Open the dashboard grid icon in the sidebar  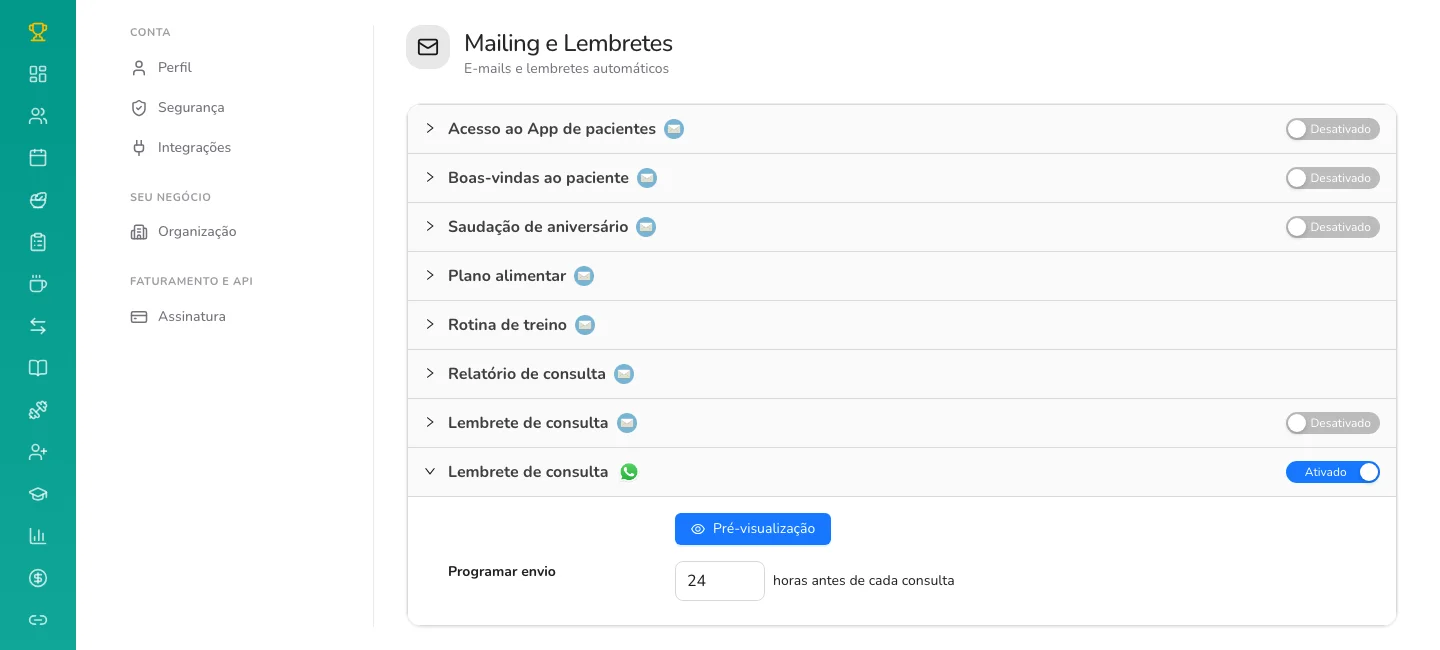click(38, 74)
